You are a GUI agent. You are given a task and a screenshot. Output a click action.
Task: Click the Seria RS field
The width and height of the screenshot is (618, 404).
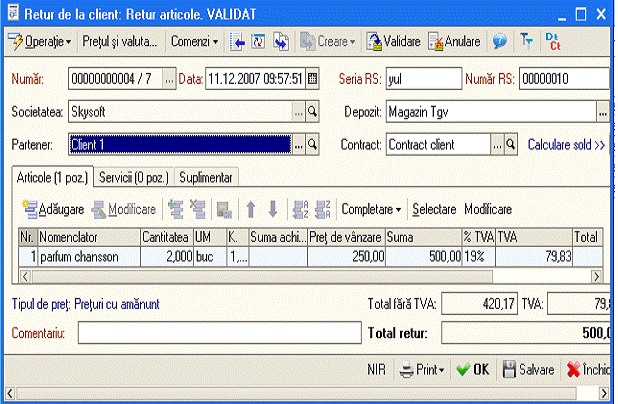point(424,79)
